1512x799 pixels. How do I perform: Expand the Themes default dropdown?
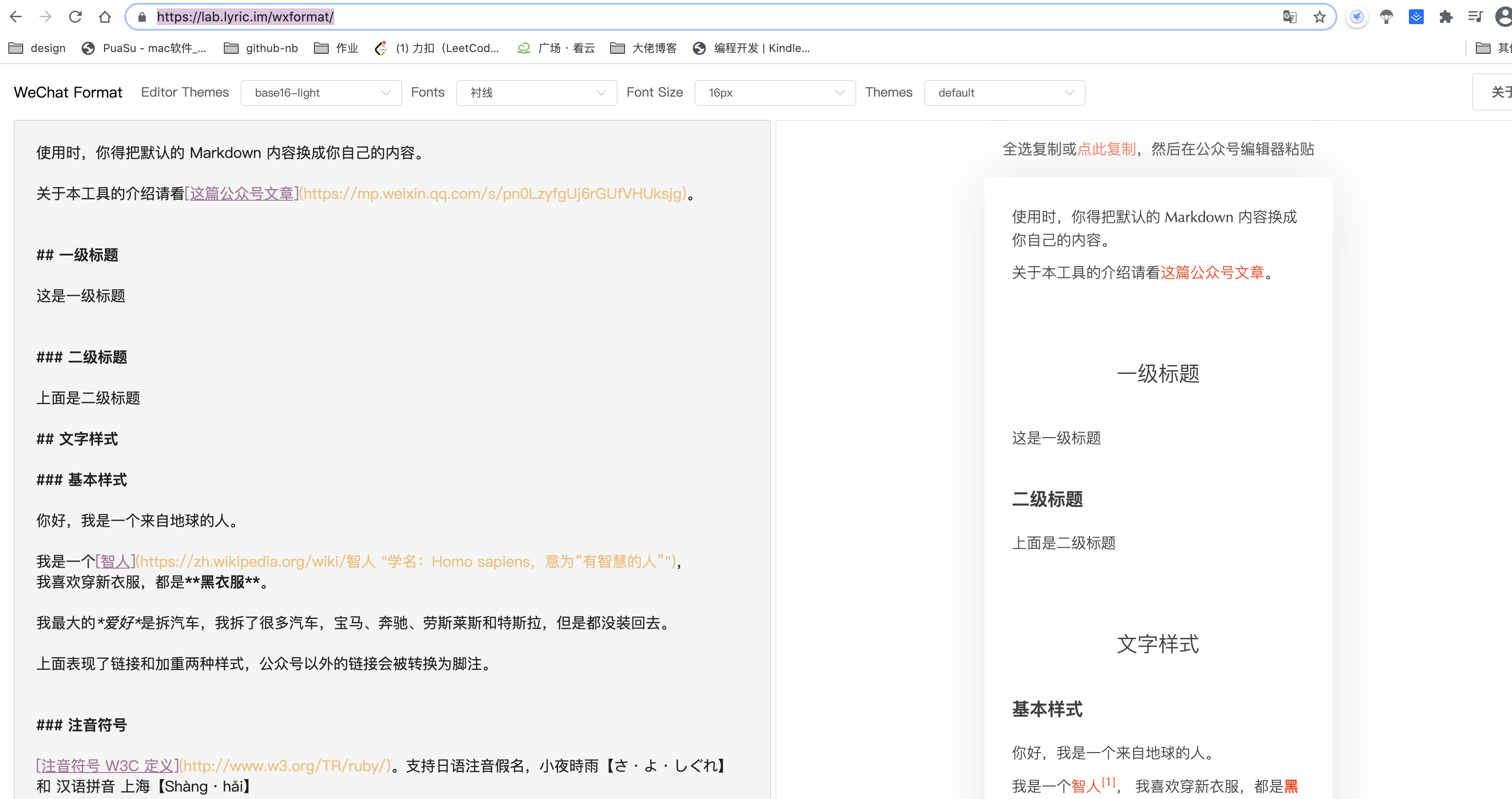pos(1004,93)
